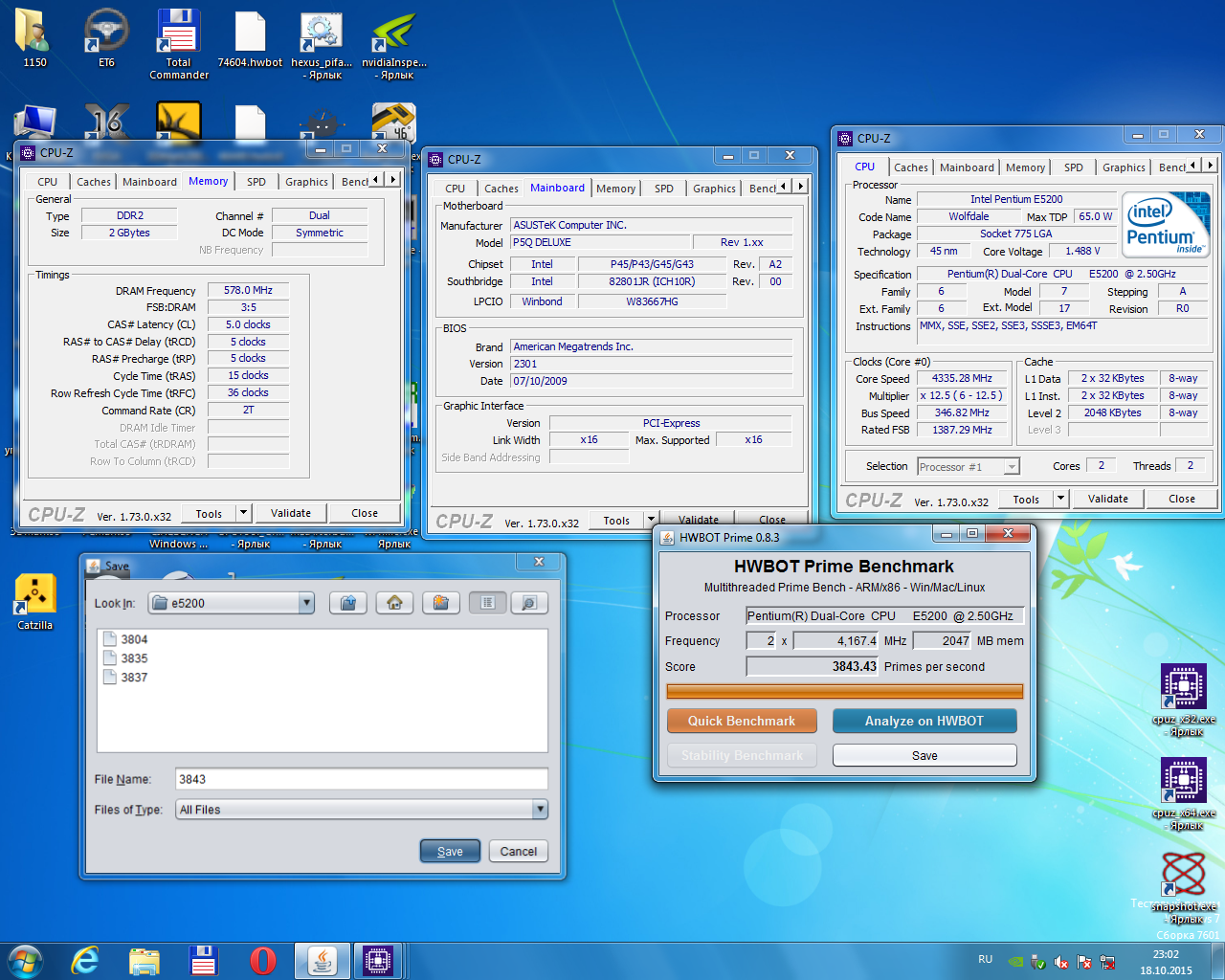This screenshot has height=980, width=1225.
Task: Switch to Java app in taskbar
Action: click(322, 960)
